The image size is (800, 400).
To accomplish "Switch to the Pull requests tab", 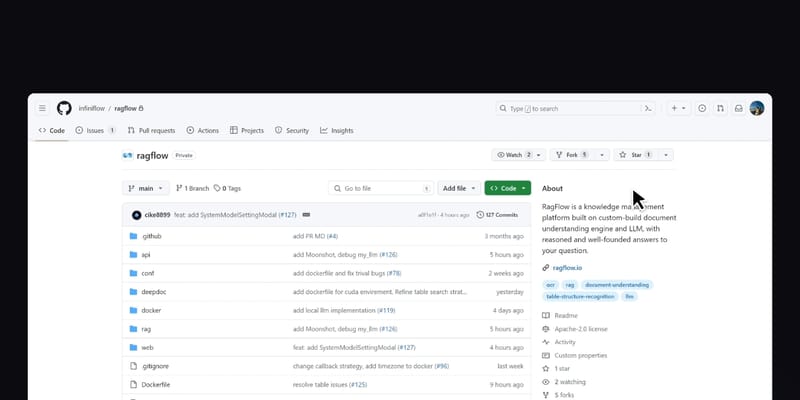I will tap(151, 131).
